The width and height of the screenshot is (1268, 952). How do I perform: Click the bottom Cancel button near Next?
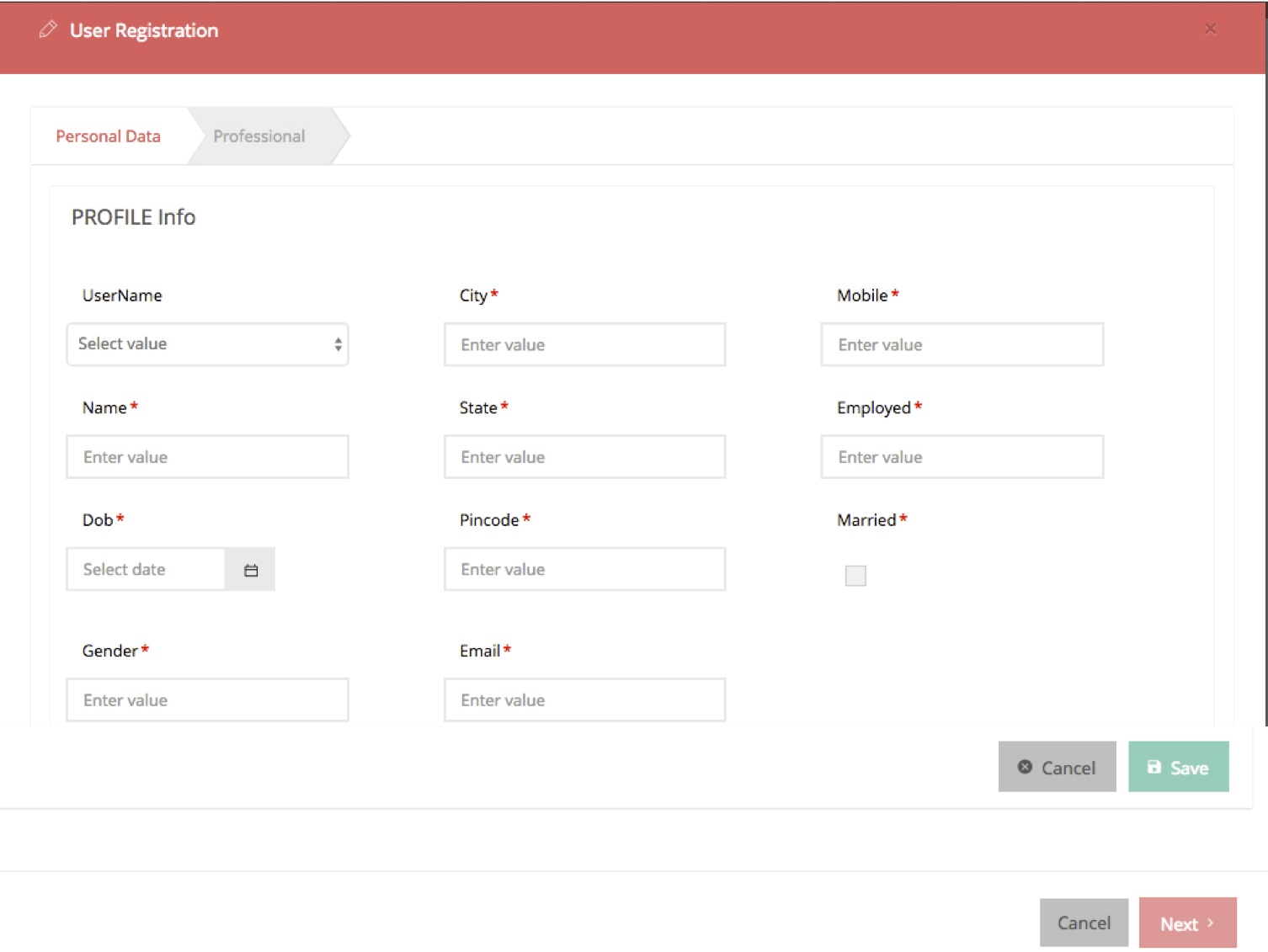tap(1084, 923)
